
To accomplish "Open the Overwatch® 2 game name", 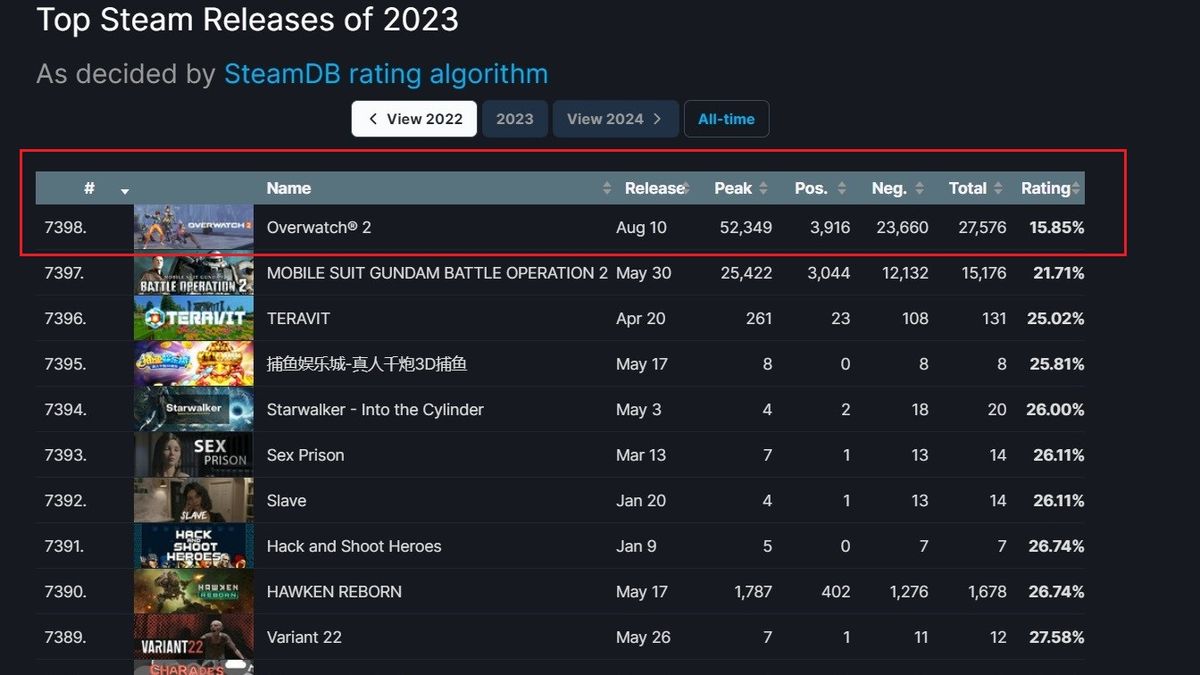I will pos(319,227).
